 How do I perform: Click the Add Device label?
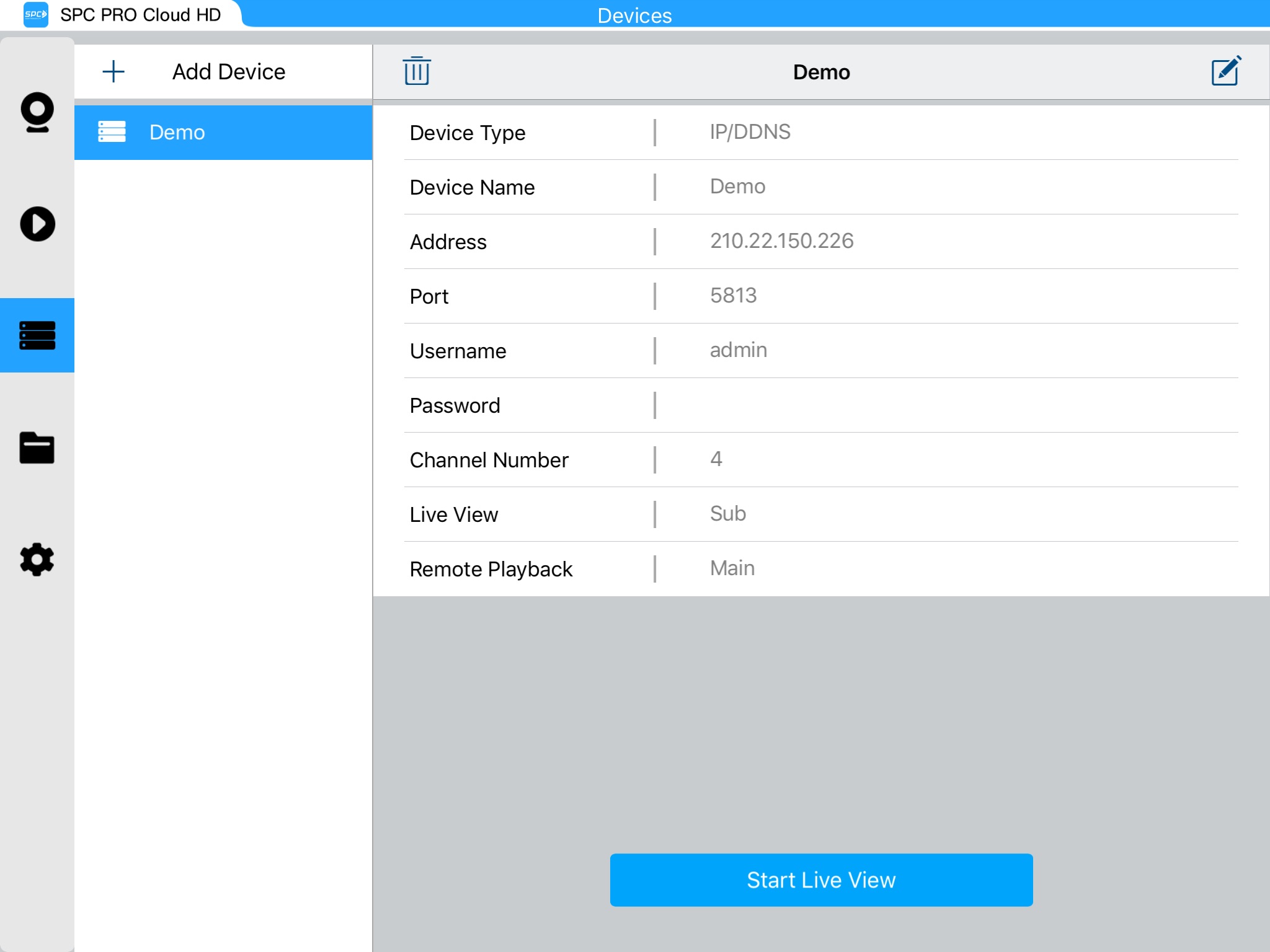point(229,72)
